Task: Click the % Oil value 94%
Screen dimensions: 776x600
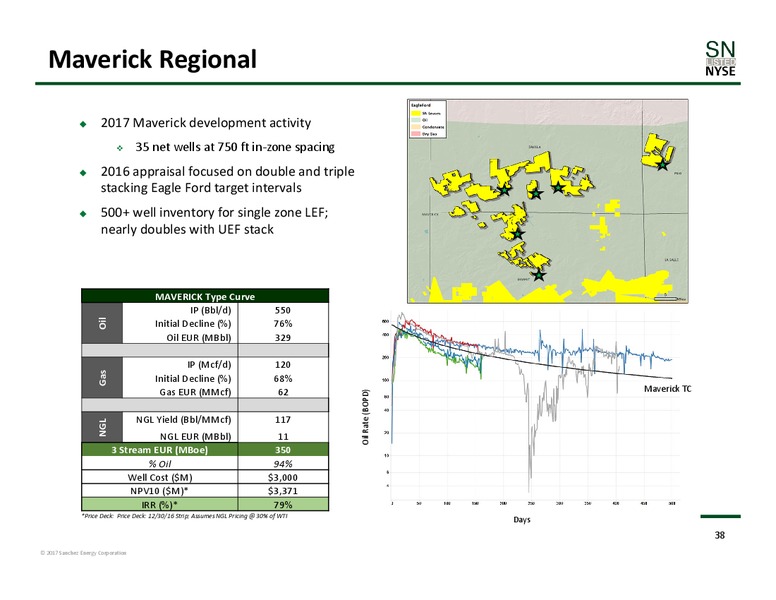Action: [x=283, y=464]
